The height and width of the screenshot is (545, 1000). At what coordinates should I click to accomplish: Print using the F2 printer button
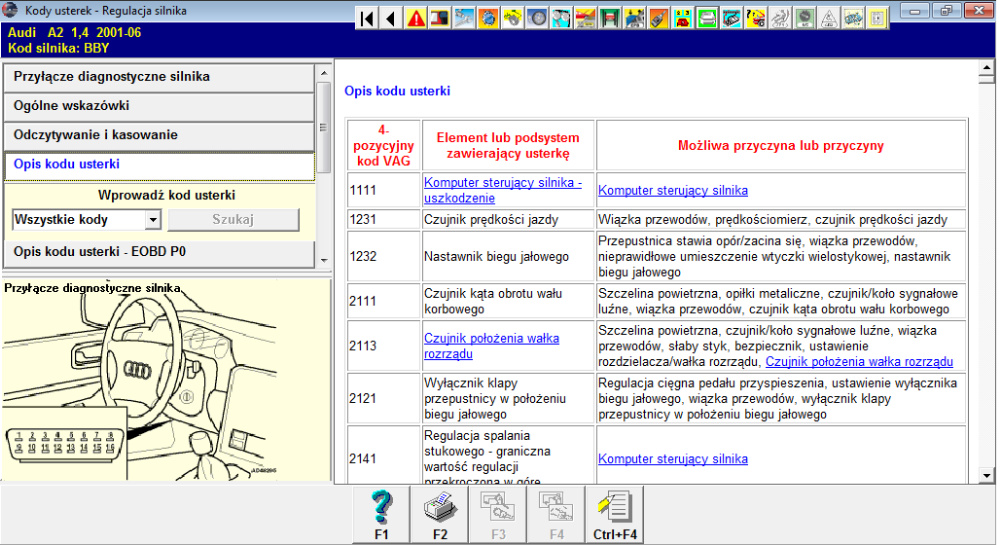coord(440,515)
